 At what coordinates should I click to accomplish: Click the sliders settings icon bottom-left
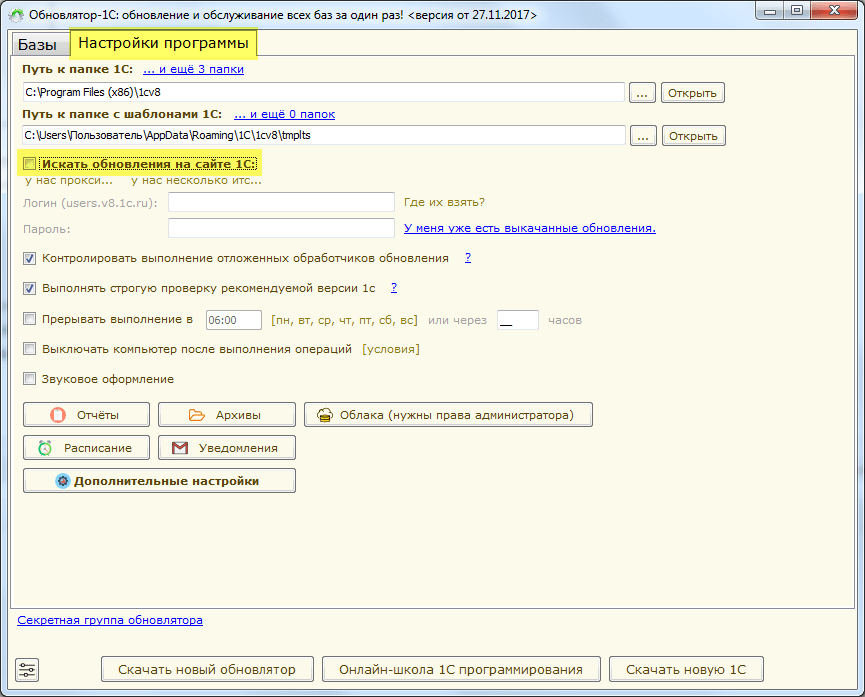27,669
